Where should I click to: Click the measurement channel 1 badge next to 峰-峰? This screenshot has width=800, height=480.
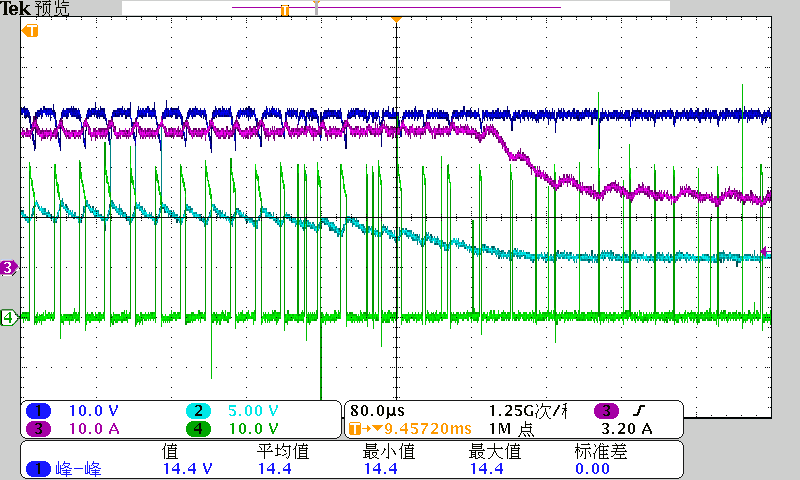[x=38, y=469]
